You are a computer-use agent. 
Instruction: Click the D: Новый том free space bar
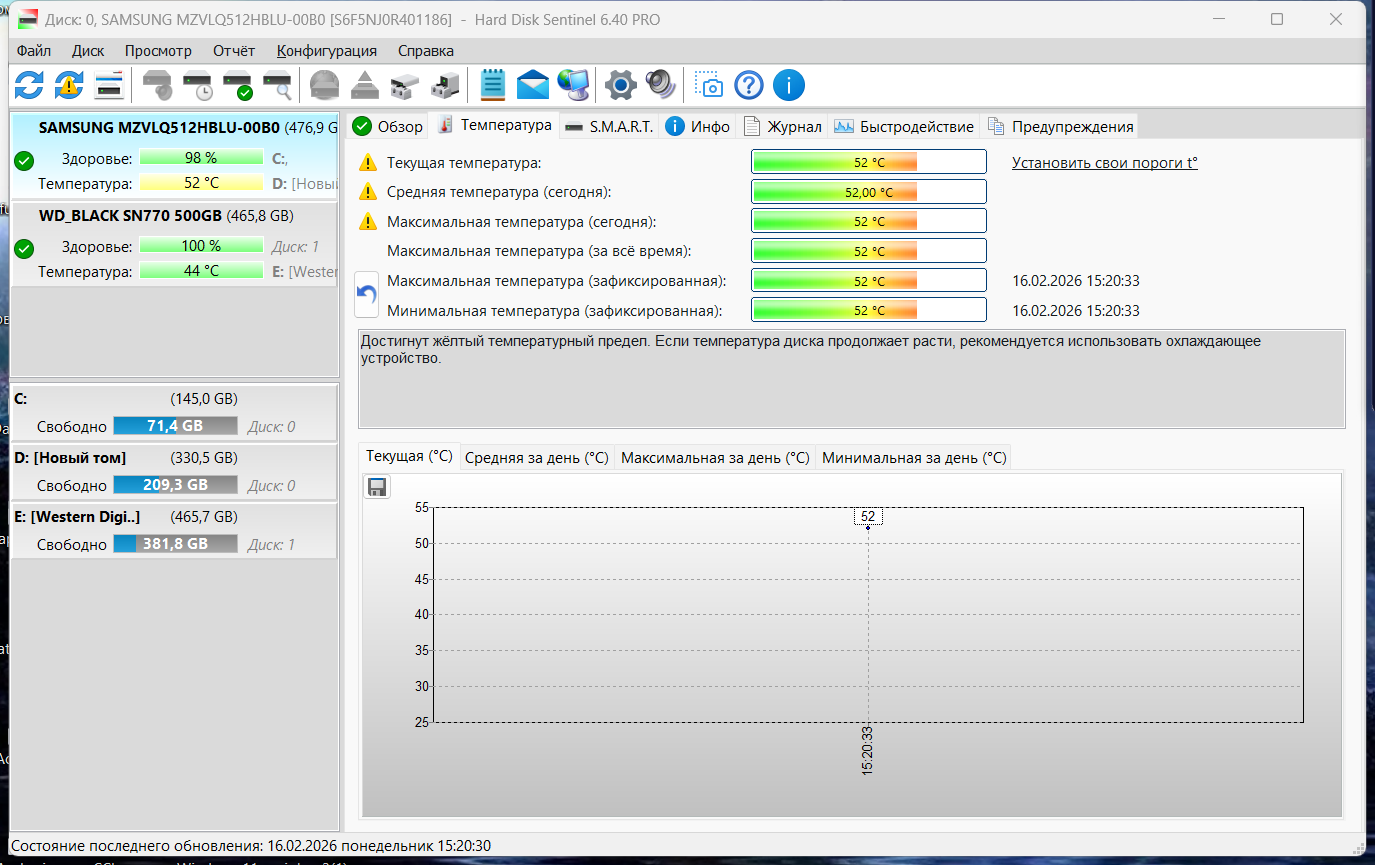pos(176,485)
